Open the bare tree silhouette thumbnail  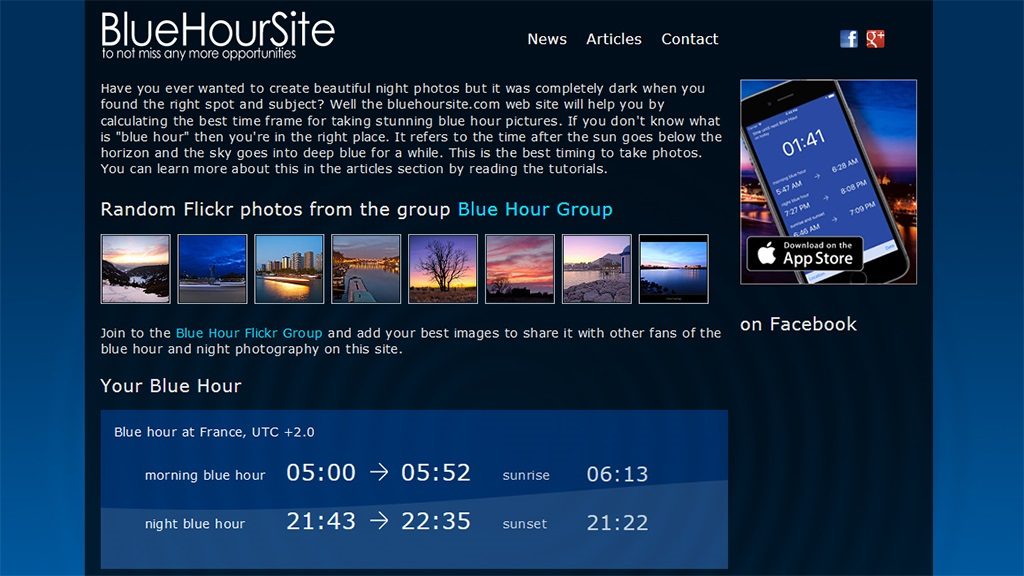(x=443, y=269)
